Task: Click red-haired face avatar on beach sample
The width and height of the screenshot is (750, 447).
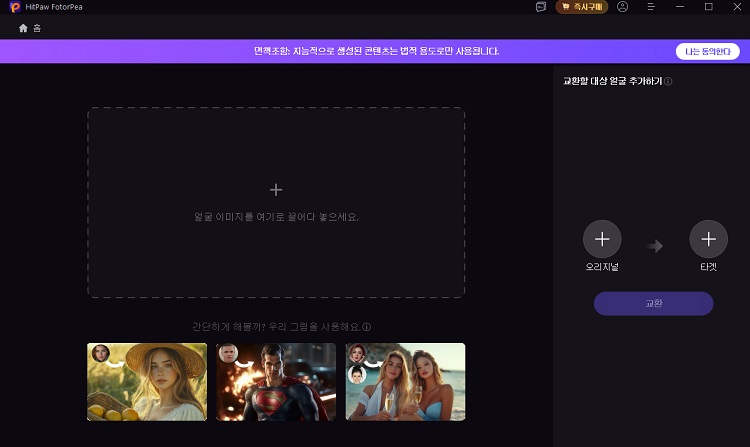Action: coord(357,353)
